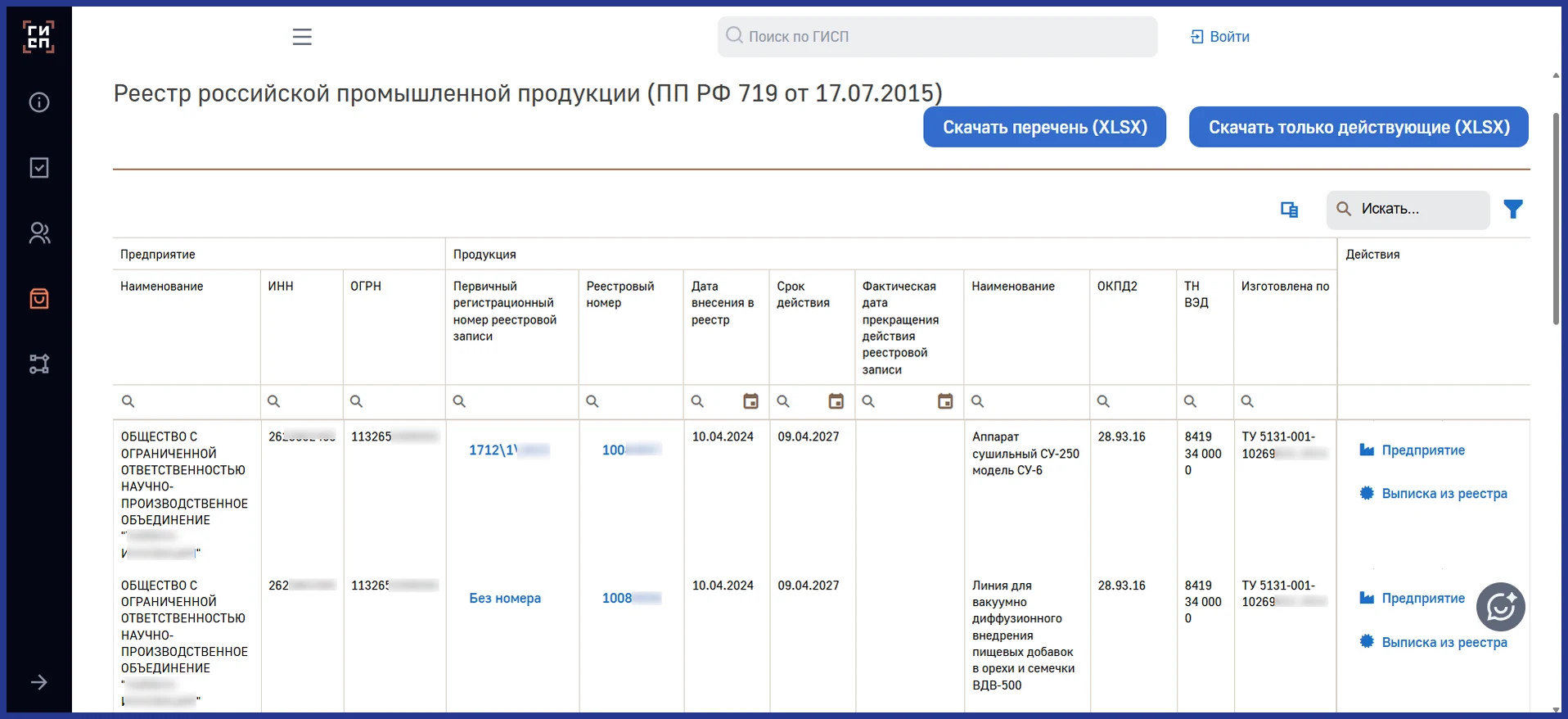Viewport: 1568px width, 719px height.
Task: Open the 1712\1 registration record link
Action: coord(509,450)
